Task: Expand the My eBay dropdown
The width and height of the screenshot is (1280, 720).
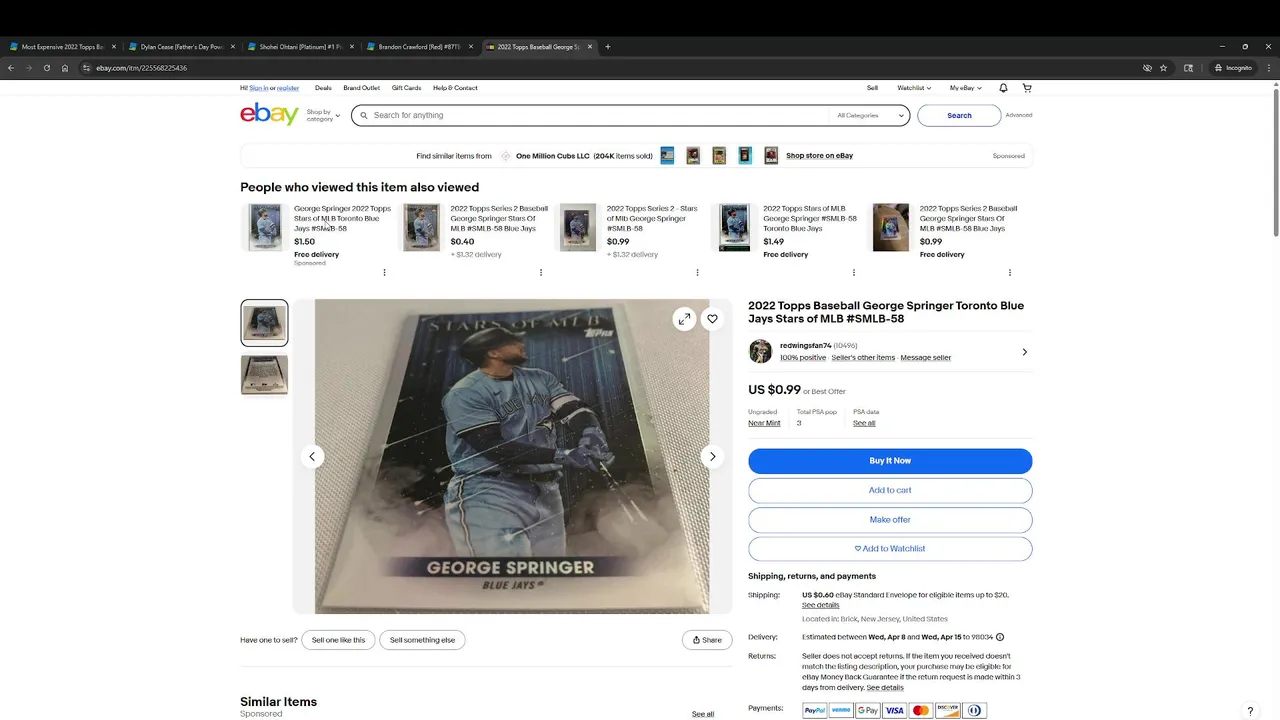Action: point(965,88)
